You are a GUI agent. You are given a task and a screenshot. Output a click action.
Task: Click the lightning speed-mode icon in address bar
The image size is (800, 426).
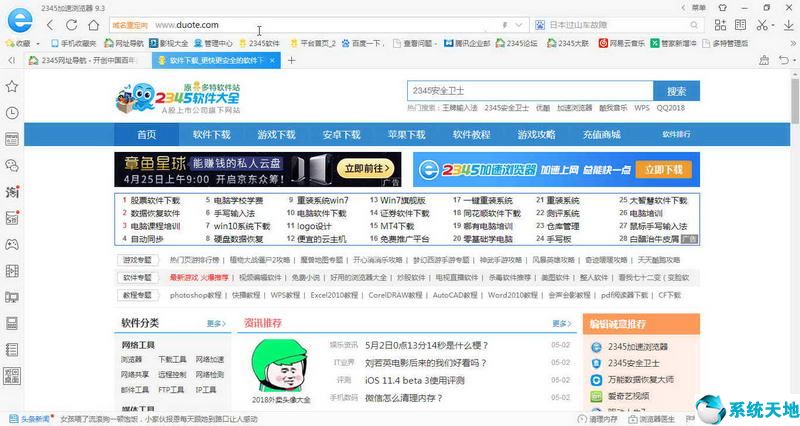coord(505,25)
